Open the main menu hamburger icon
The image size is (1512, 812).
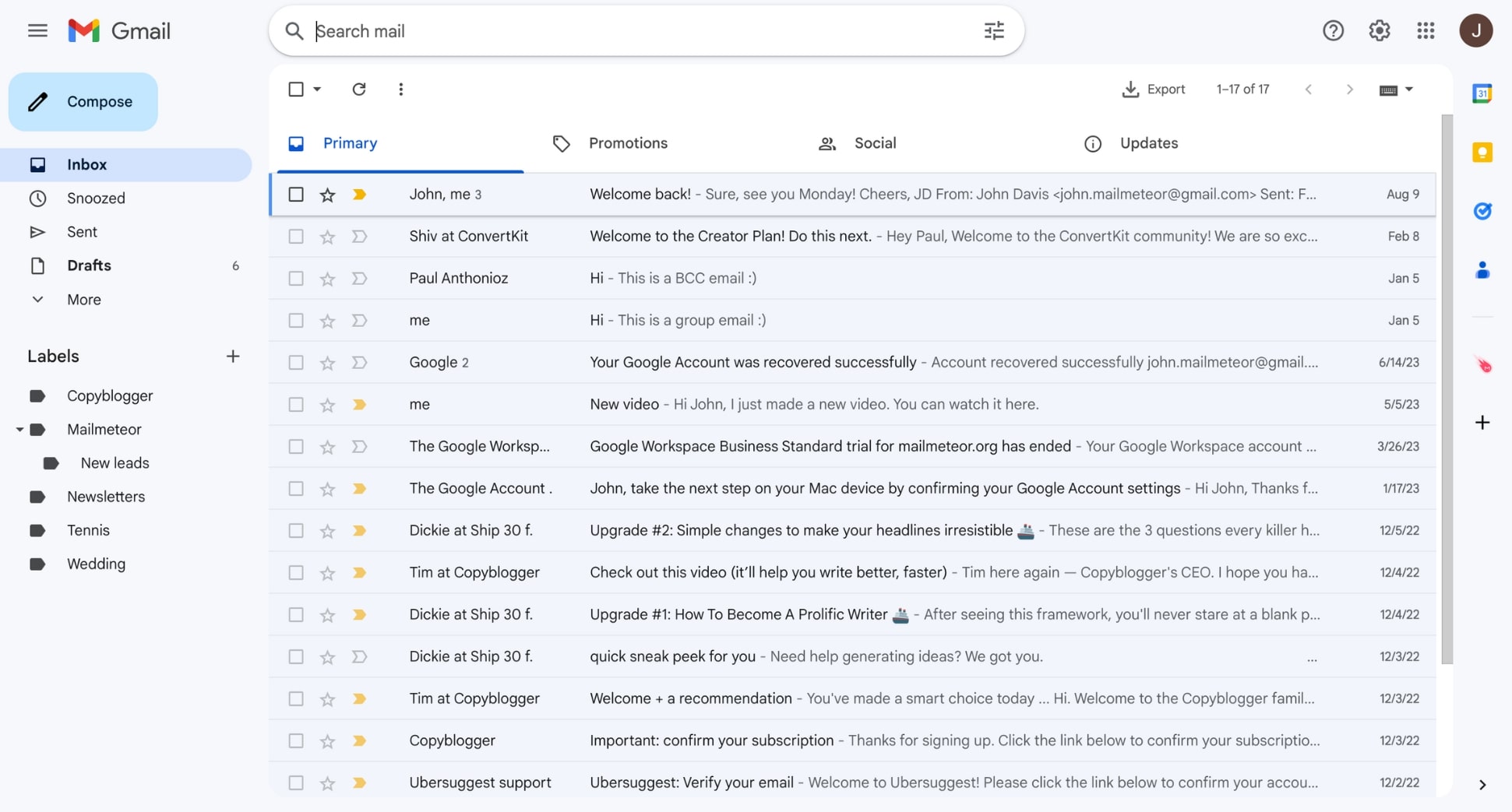(x=37, y=30)
